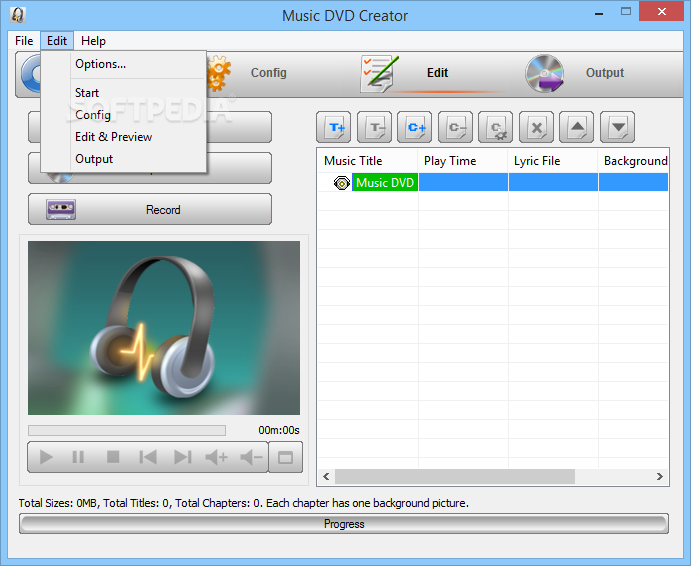Click the headphones app icon in title bar

pyautogui.click(x=18, y=15)
